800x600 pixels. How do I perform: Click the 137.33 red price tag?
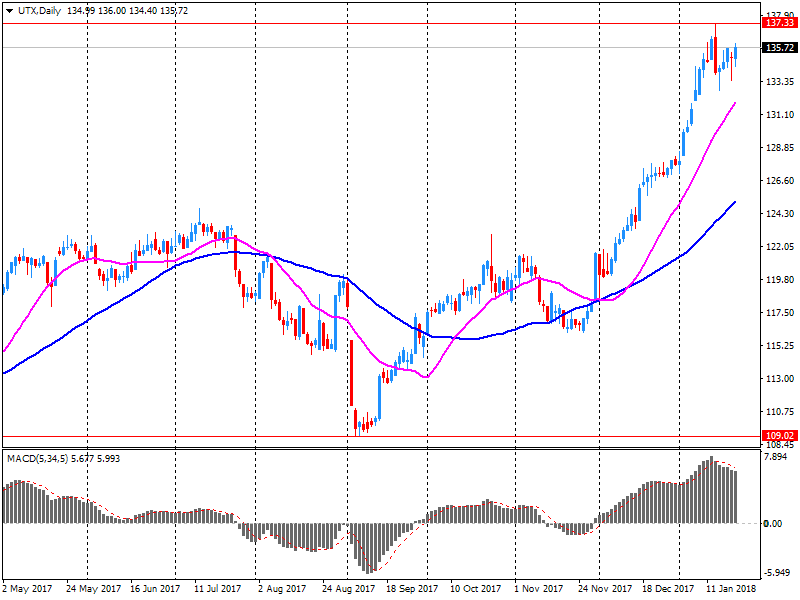778,22
